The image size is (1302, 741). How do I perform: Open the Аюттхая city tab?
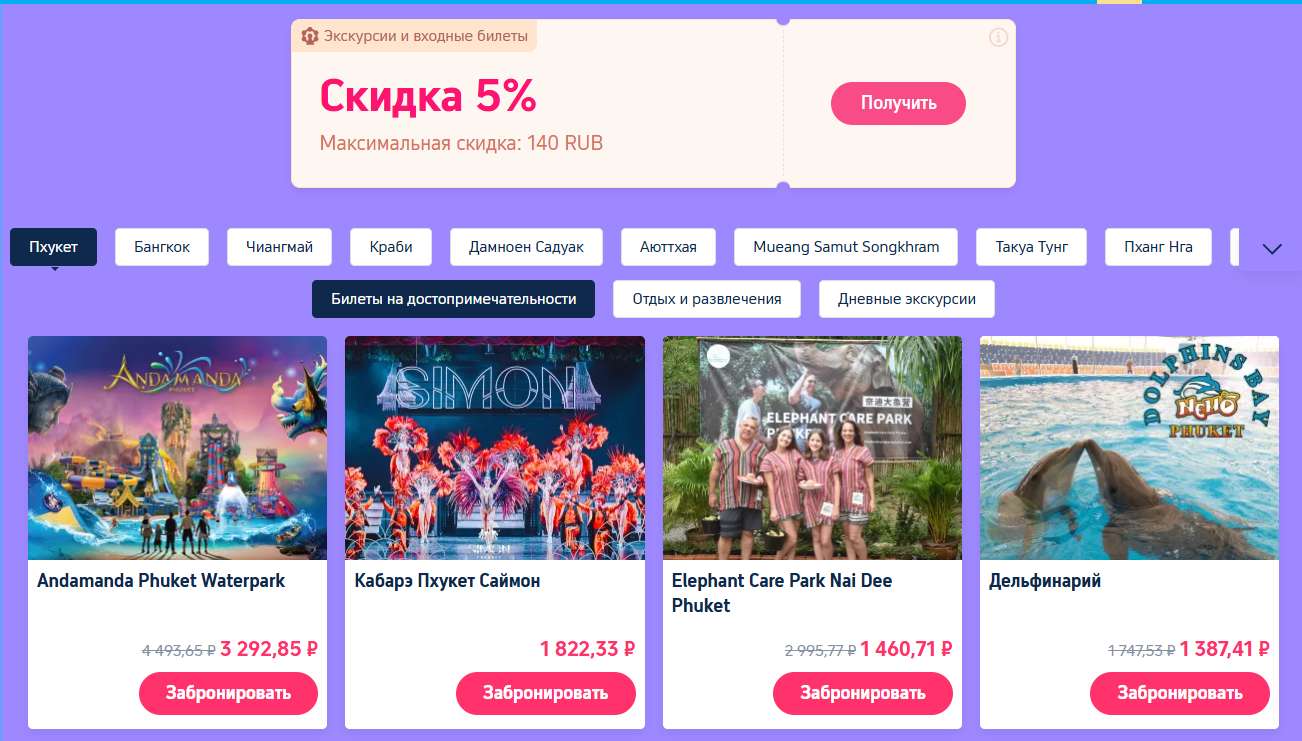(x=668, y=247)
